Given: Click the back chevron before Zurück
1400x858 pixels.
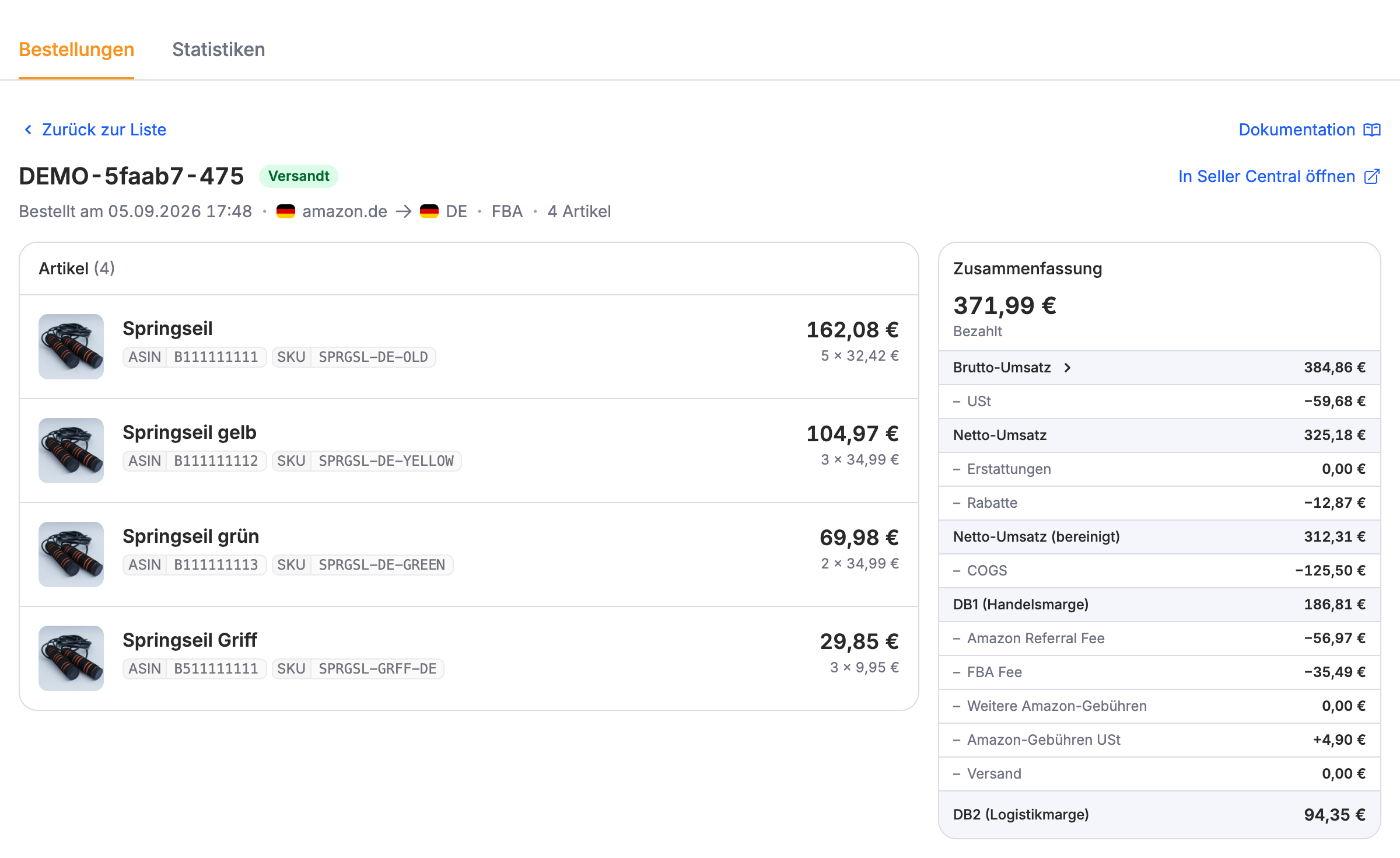Looking at the screenshot, I should click(27, 130).
